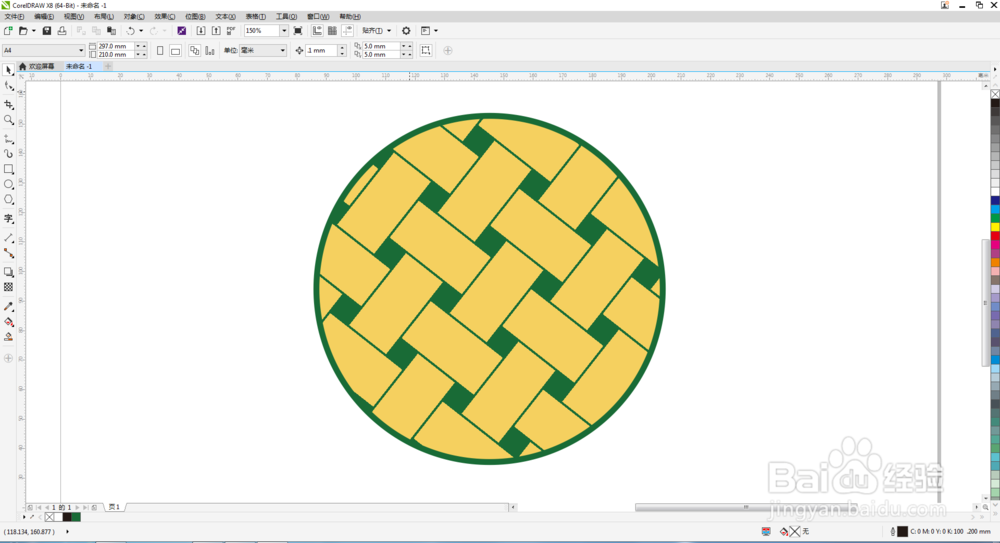Image resolution: width=1000 pixels, height=543 pixels.
Task: Click the Print icon
Action: click(62, 31)
